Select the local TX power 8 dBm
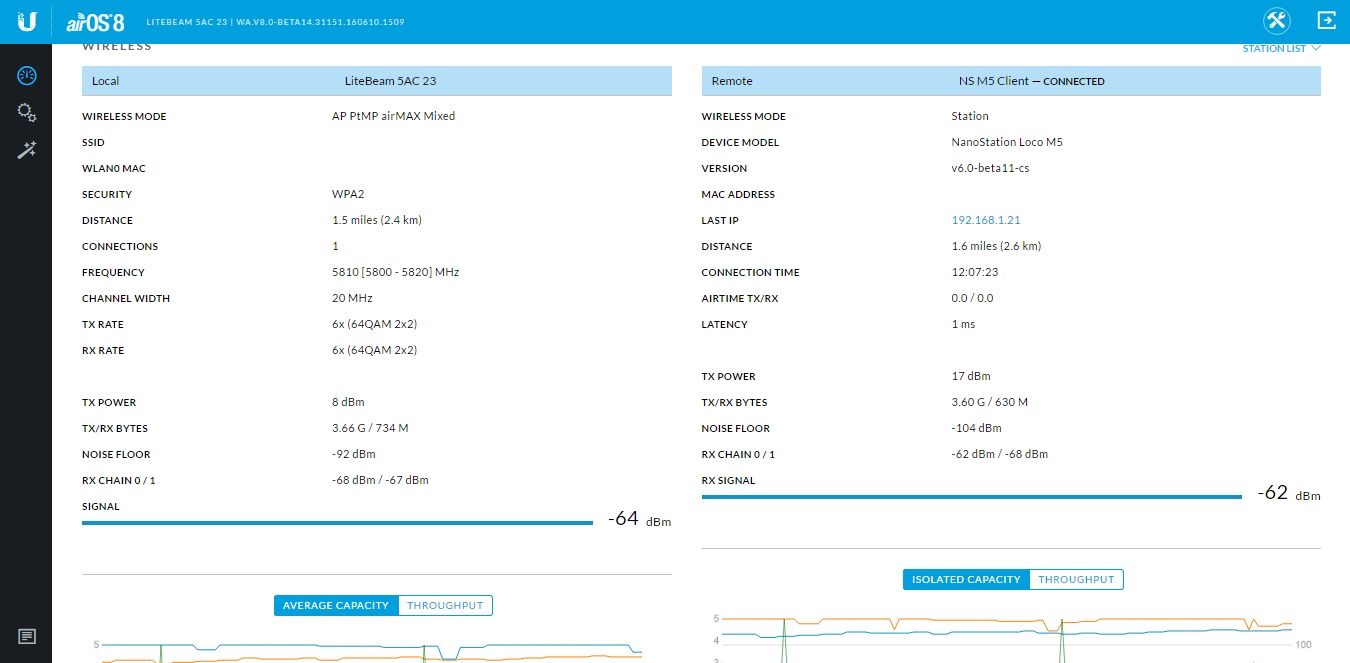The width and height of the screenshot is (1350, 663). 348,402
